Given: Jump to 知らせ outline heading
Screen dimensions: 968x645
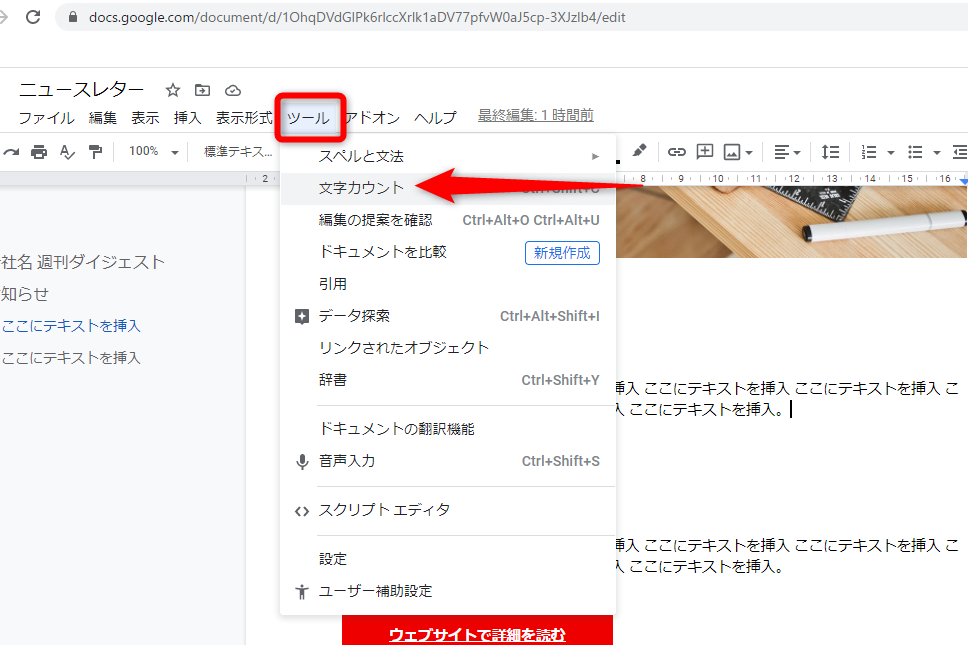Looking at the screenshot, I should point(25,294).
